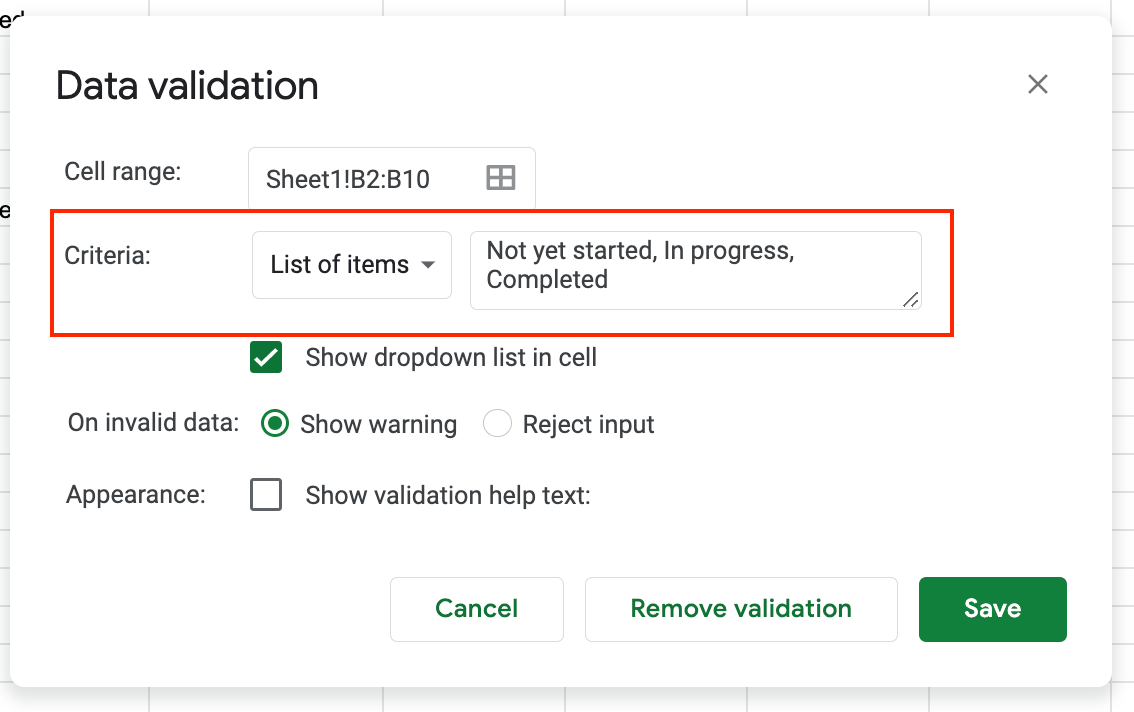
Task: Click the Save button
Action: (x=991, y=609)
